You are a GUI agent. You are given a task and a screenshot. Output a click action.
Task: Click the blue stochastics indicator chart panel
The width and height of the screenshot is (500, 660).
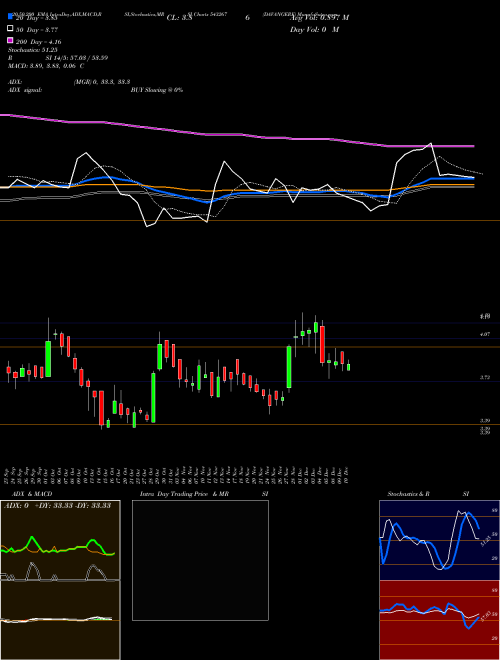(x=439, y=540)
